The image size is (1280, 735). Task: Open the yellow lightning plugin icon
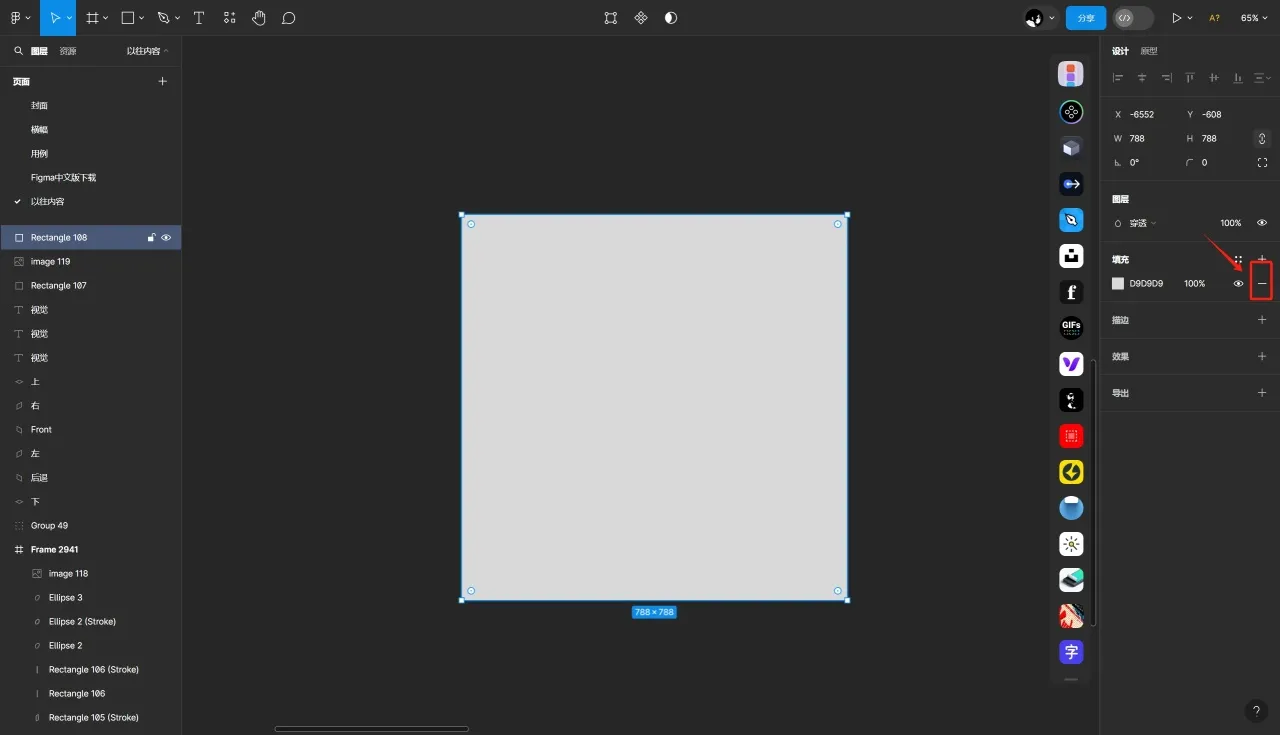click(1071, 472)
